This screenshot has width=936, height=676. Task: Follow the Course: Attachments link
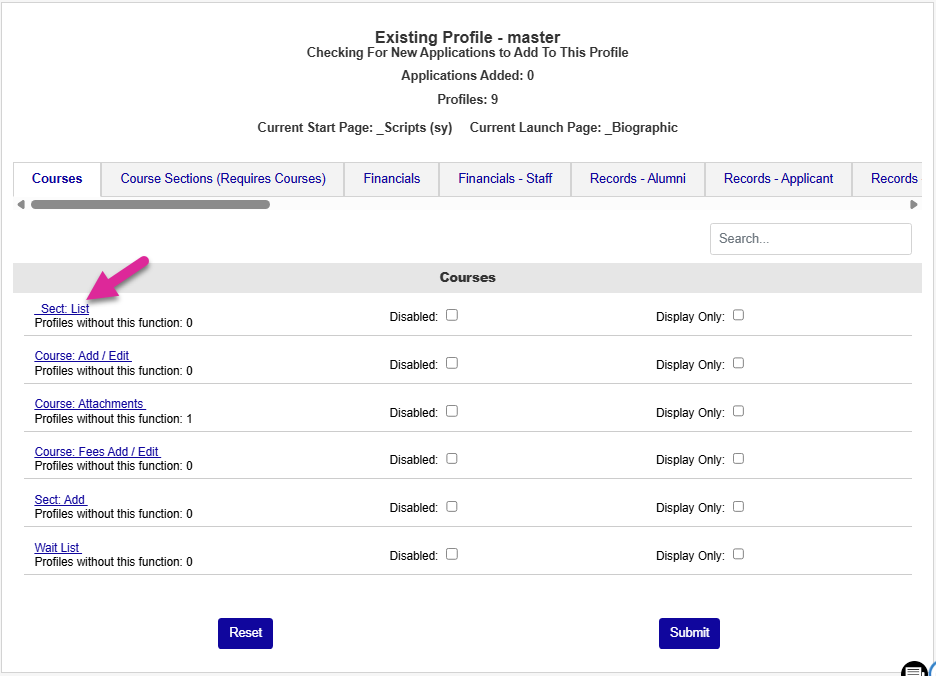click(89, 404)
